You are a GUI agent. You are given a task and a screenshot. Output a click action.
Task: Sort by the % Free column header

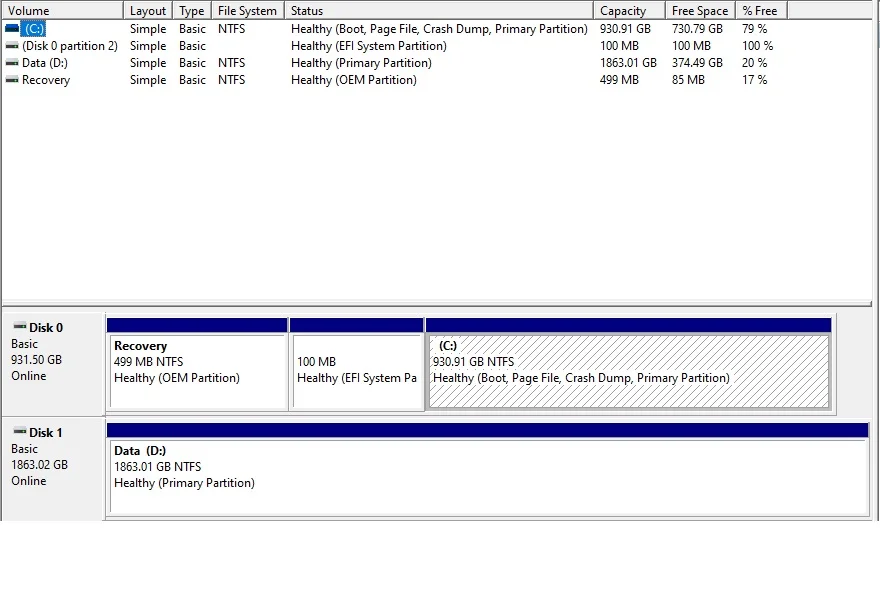pos(761,11)
